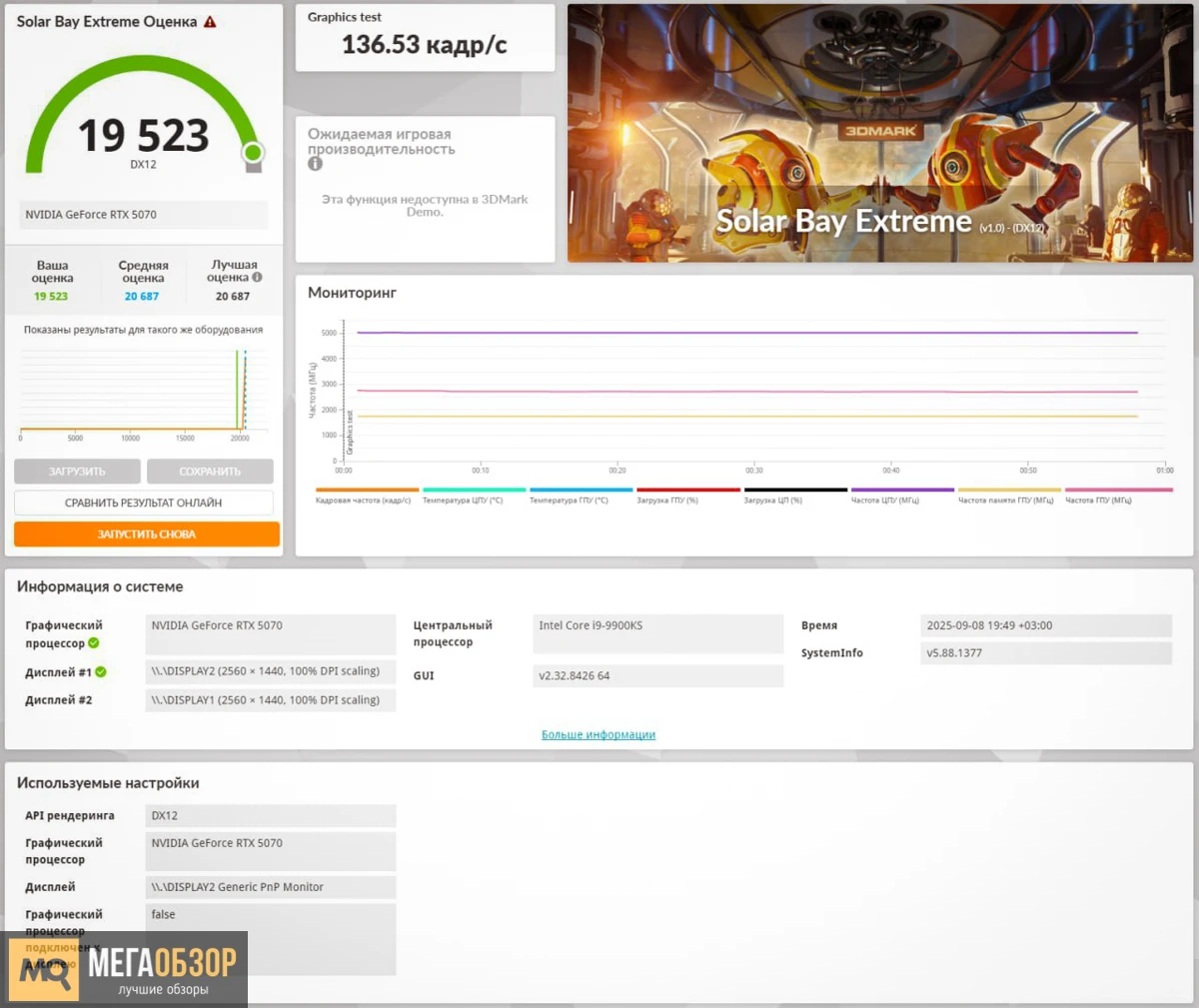The width and height of the screenshot is (1199, 1008).
Task: Click the Информация о системе heading
Action: (x=100, y=586)
